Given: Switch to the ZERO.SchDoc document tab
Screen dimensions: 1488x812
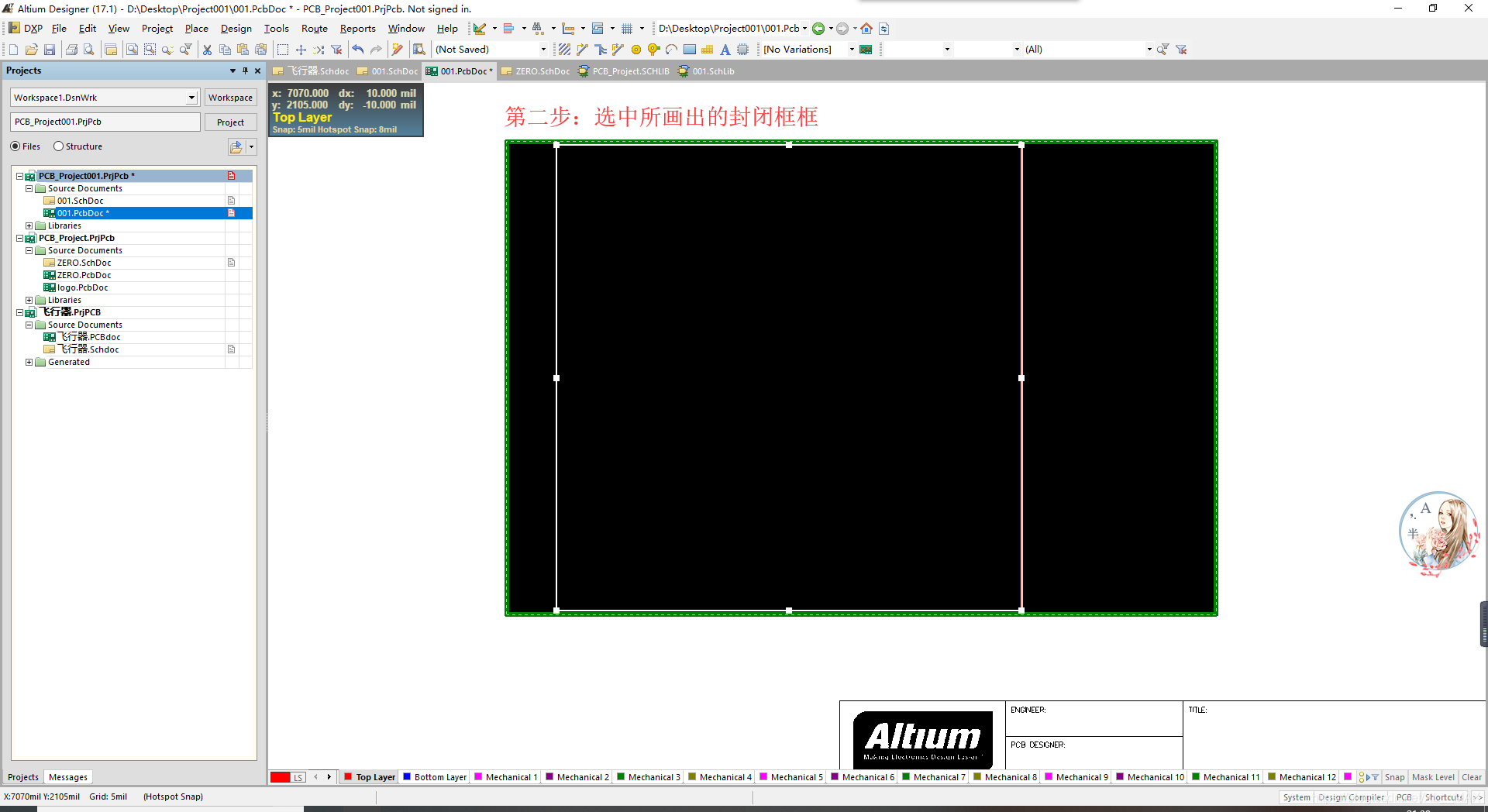Looking at the screenshot, I should 536,71.
